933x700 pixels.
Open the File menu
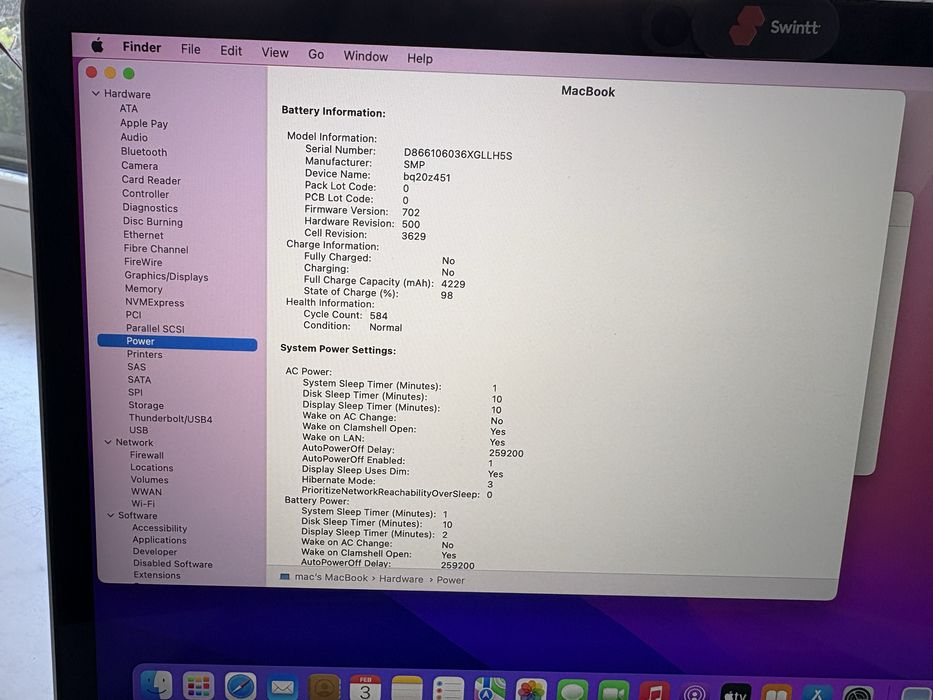(190, 49)
